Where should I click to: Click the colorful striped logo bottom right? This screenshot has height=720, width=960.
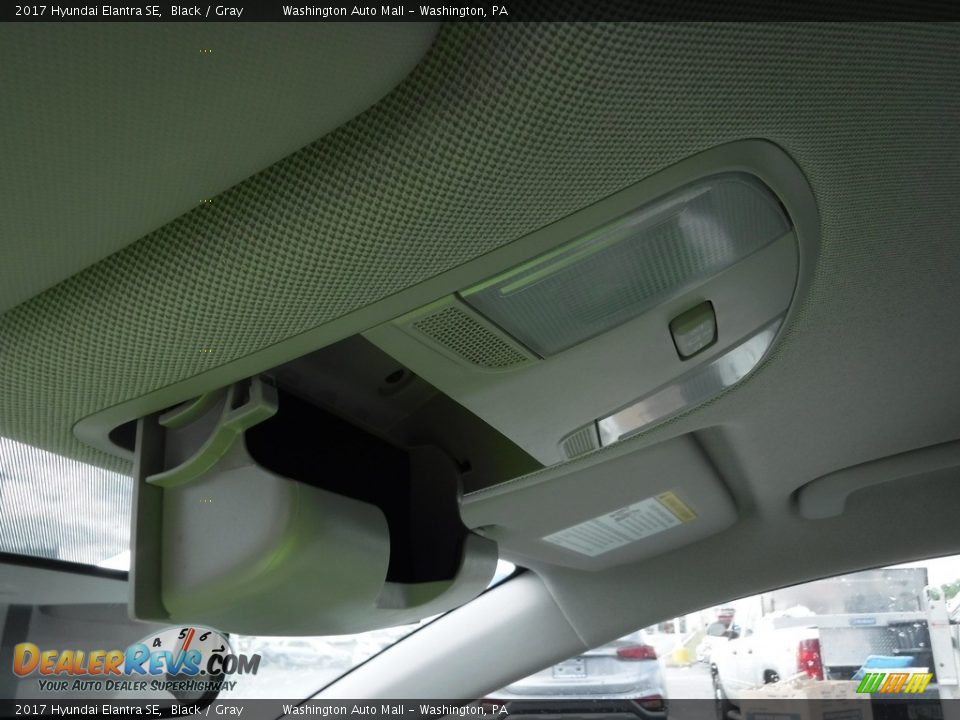click(893, 682)
